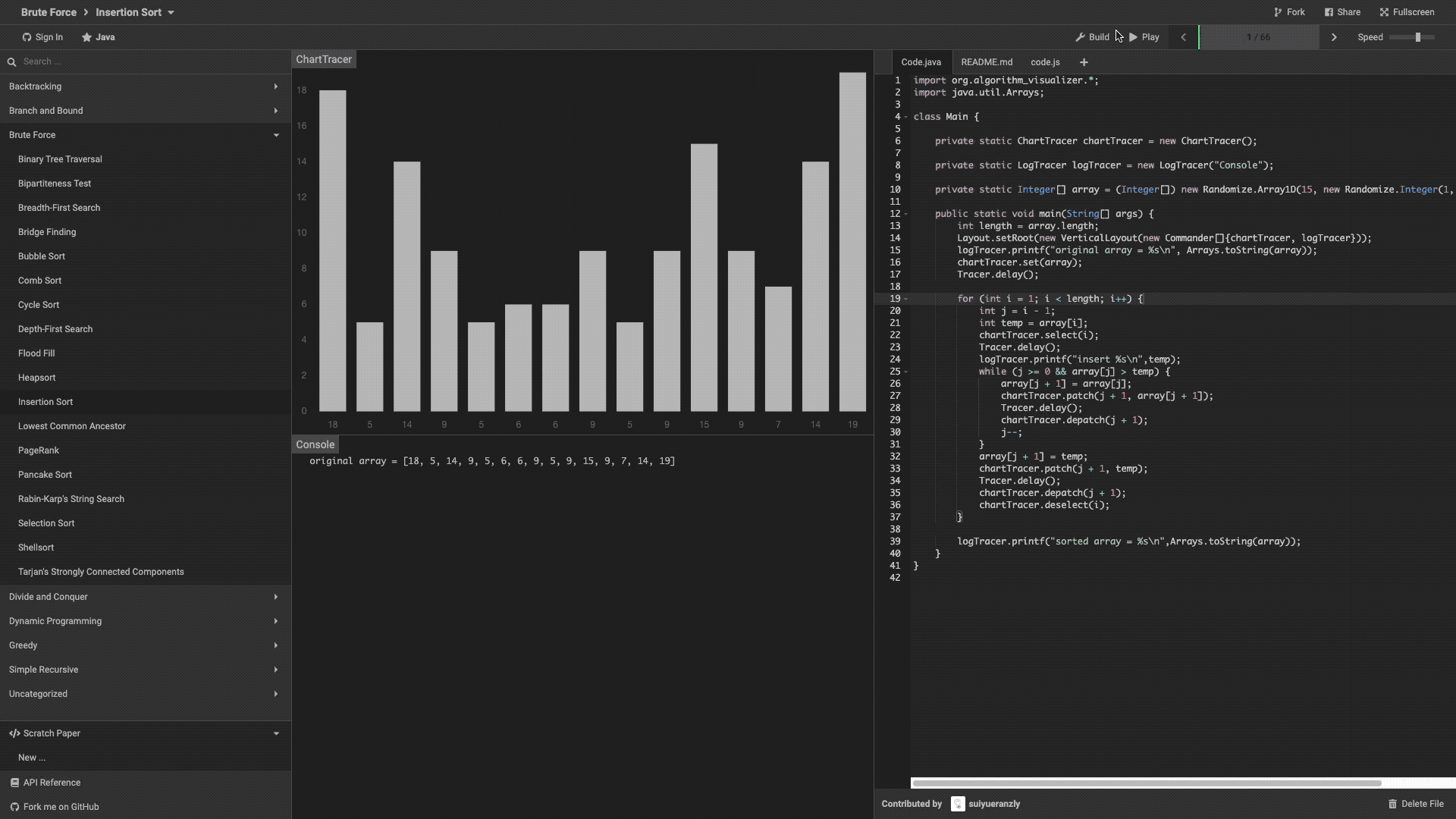The width and height of the screenshot is (1456, 819).
Task: Click the Share button
Action: [x=1342, y=12]
